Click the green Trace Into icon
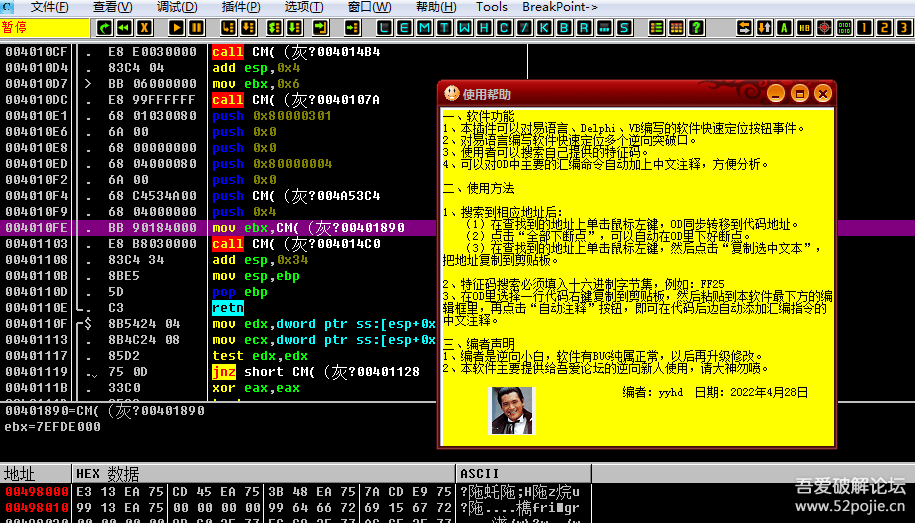 click(x=275, y=27)
